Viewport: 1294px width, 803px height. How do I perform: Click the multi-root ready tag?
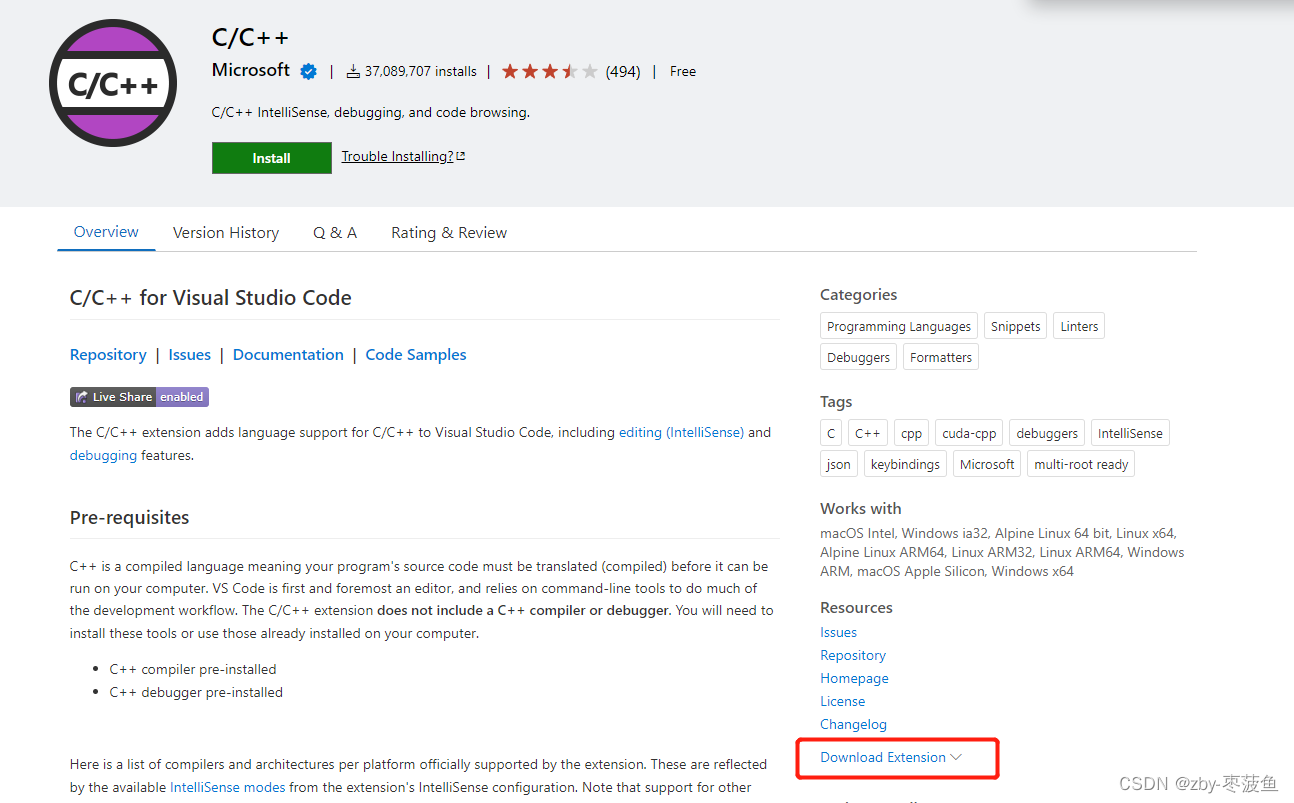point(1081,464)
